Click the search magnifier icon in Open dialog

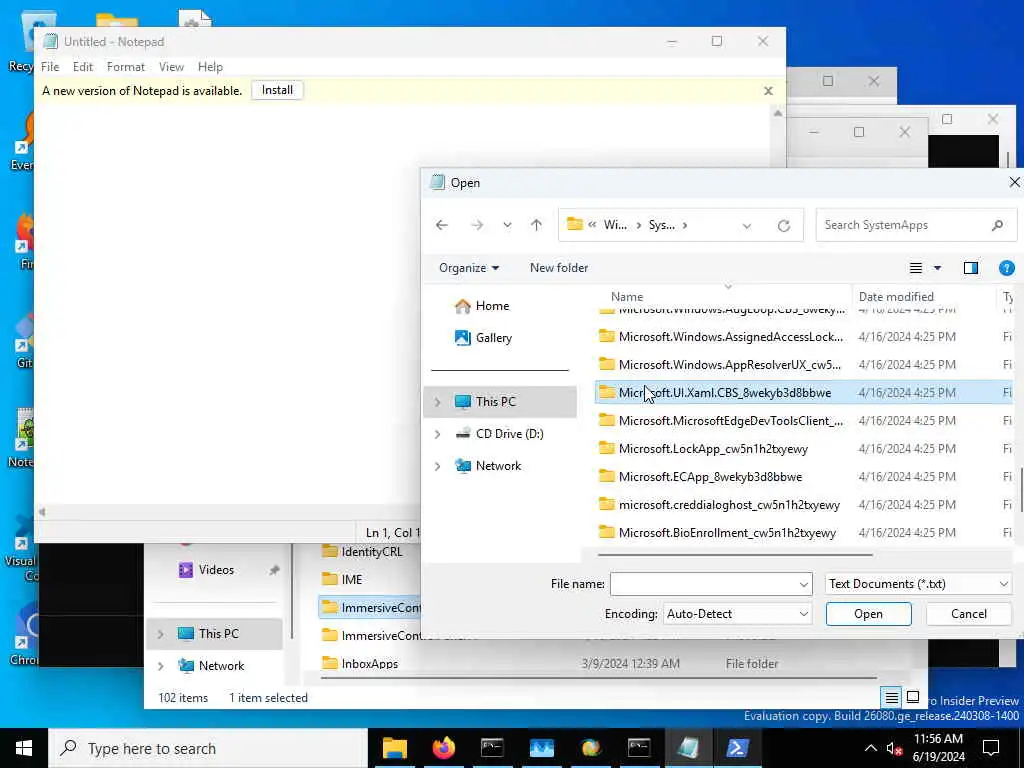[x=997, y=225]
